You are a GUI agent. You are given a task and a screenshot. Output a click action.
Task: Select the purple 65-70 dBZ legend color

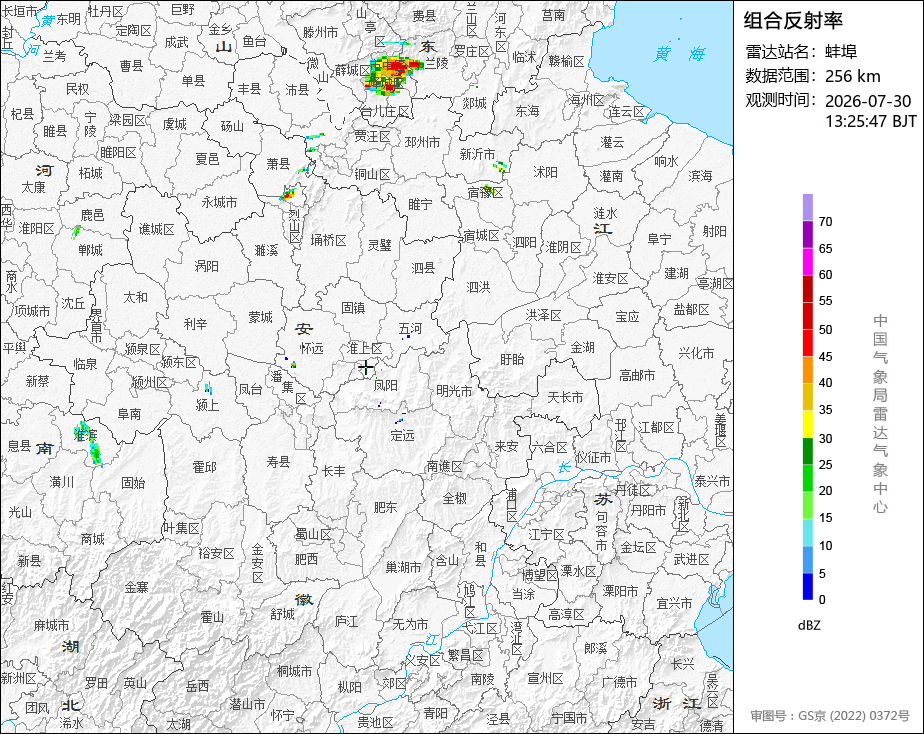click(807, 234)
